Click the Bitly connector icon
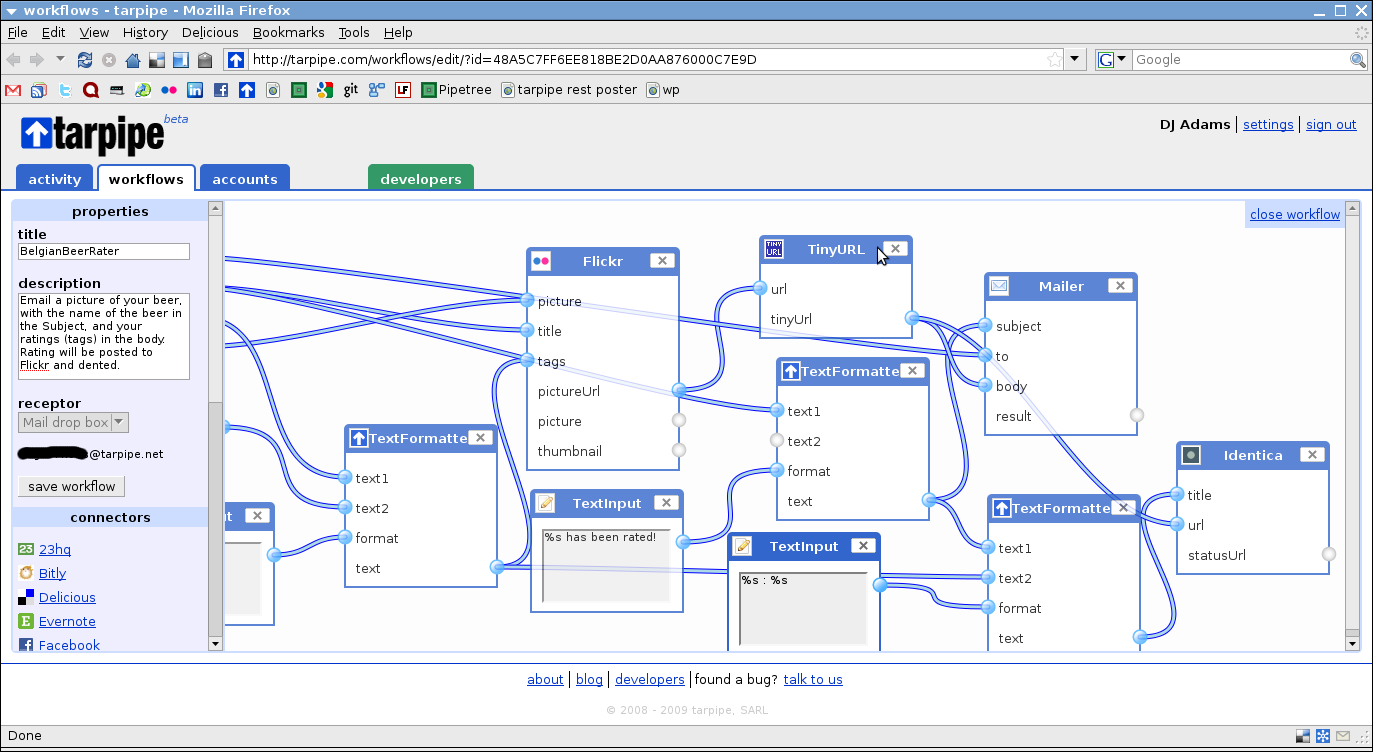The image size is (1373, 752). (26, 573)
